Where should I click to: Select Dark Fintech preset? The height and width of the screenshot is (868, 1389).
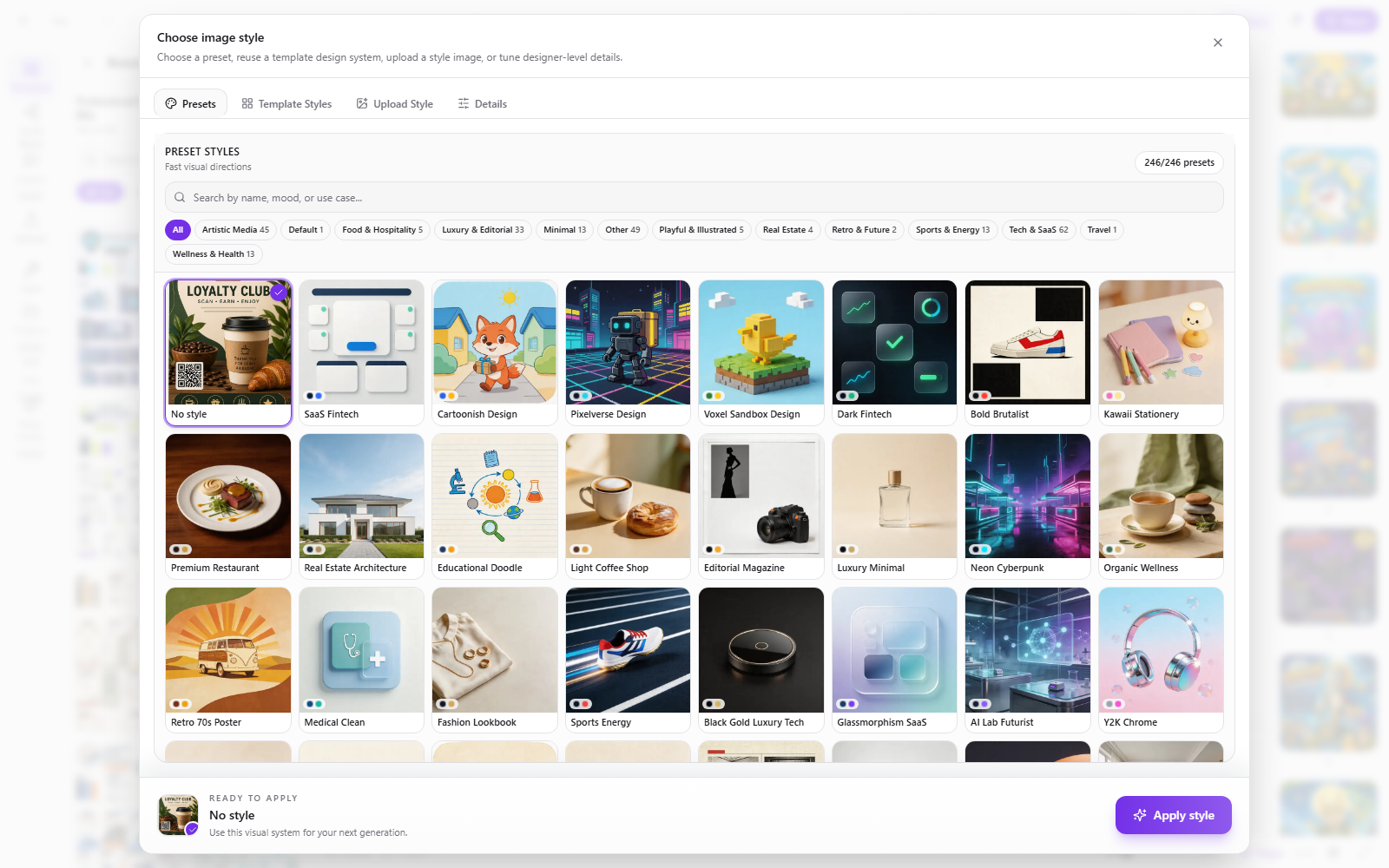coord(894,352)
